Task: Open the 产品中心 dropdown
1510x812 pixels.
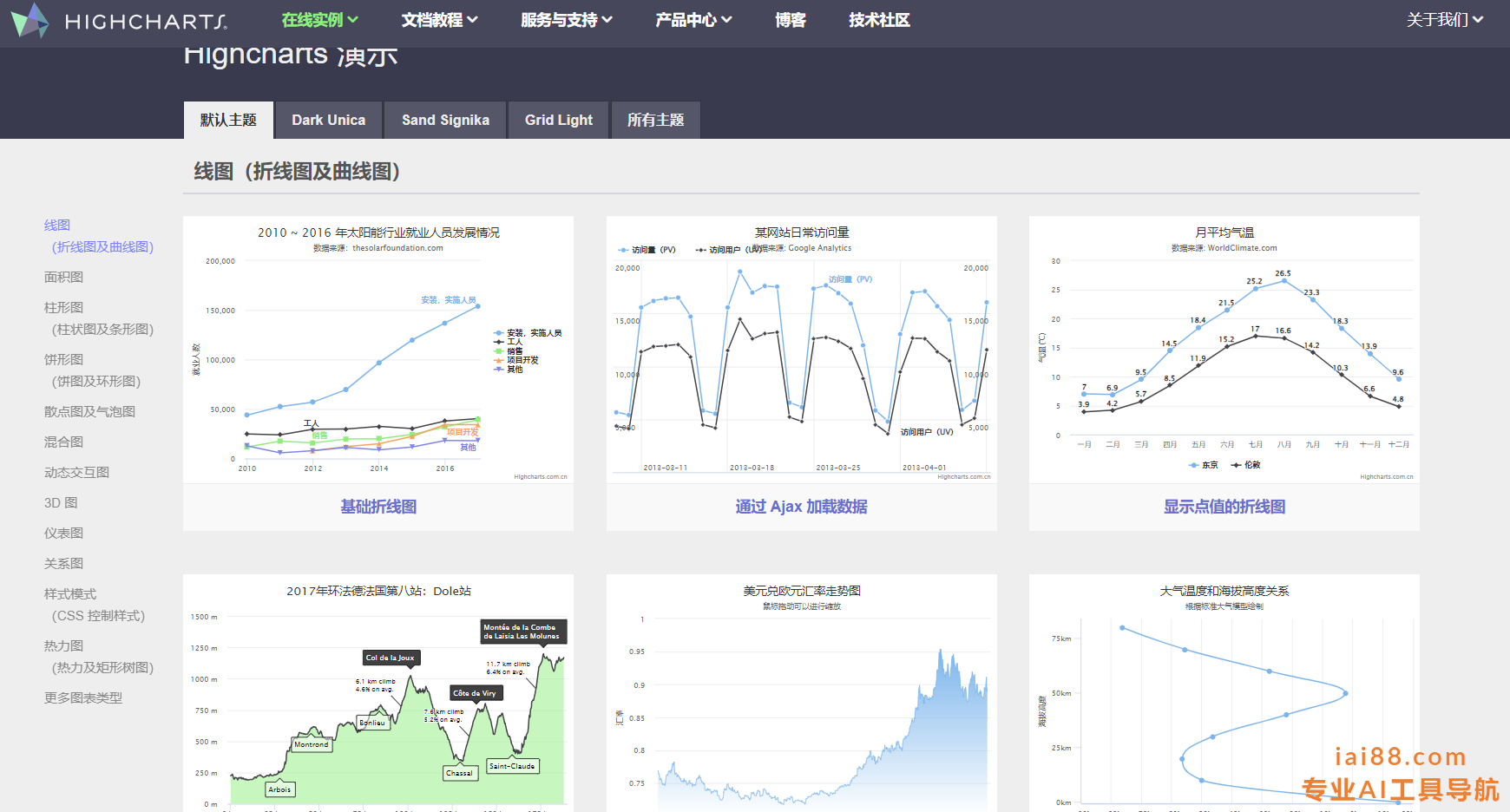Action: [693, 20]
